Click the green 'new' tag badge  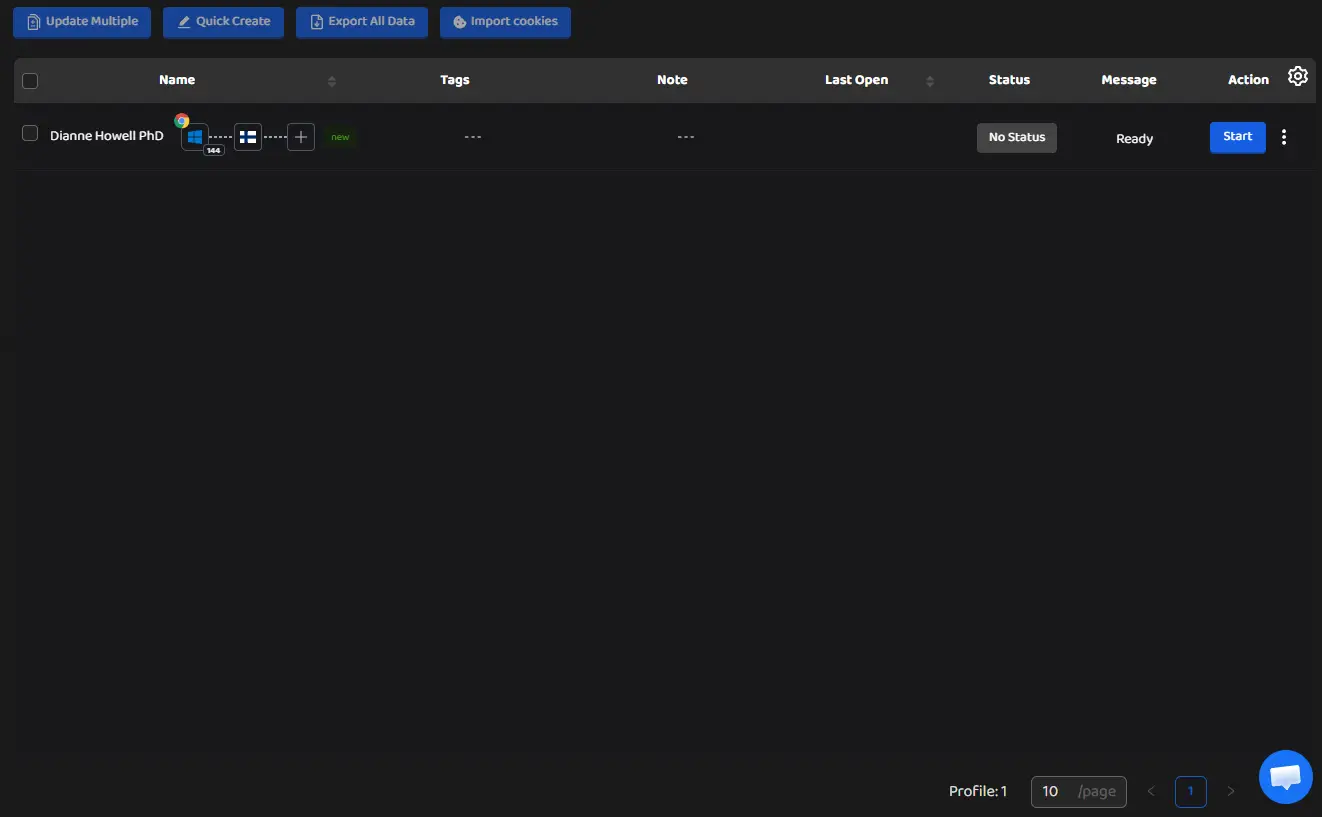point(340,137)
